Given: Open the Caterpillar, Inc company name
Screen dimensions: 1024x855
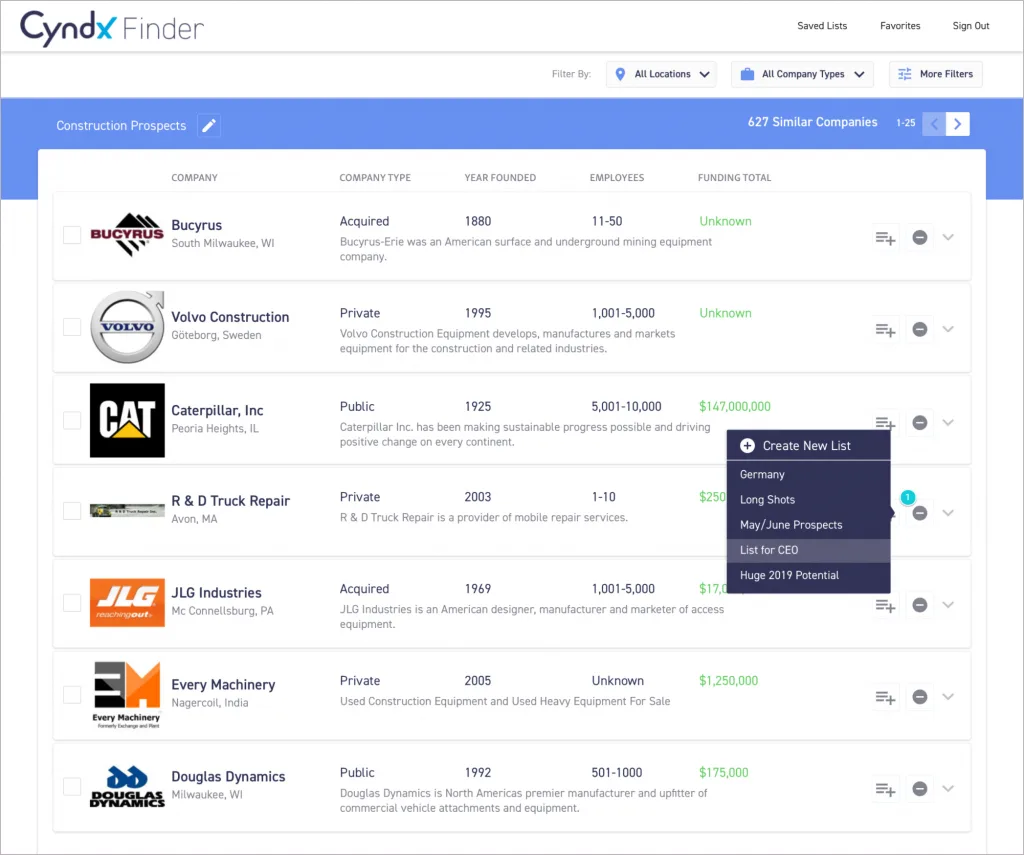Looking at the screenshot, I should pos(217,410).
